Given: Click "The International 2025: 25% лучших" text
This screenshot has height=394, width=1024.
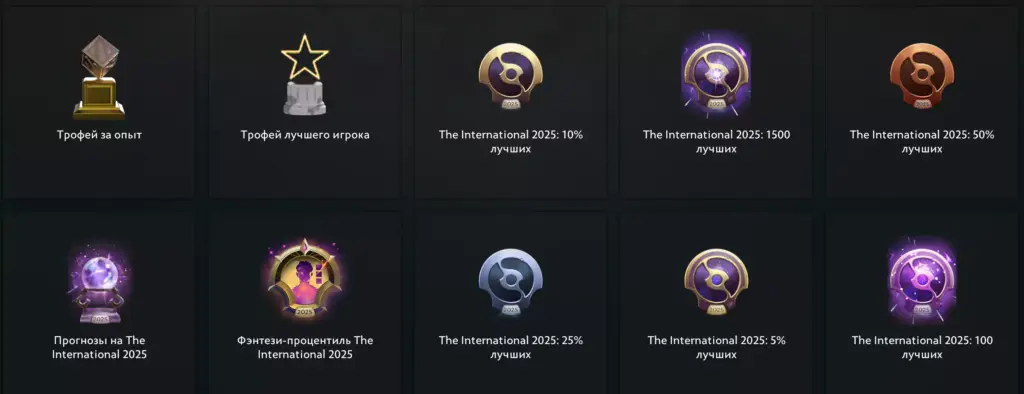Looking at the screenshot, I should 511,348.
